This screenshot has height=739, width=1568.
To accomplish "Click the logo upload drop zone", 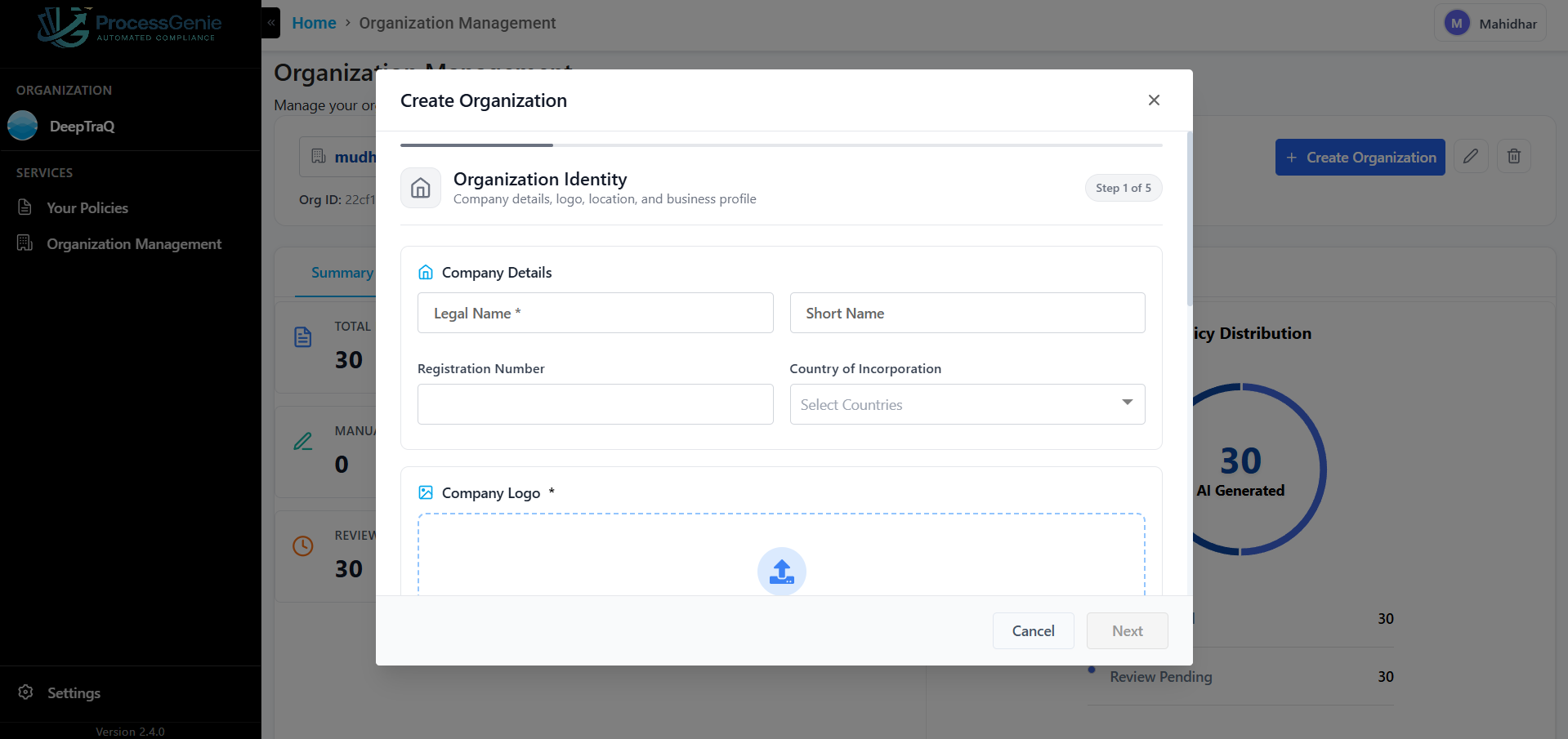I will coord(781,555).
